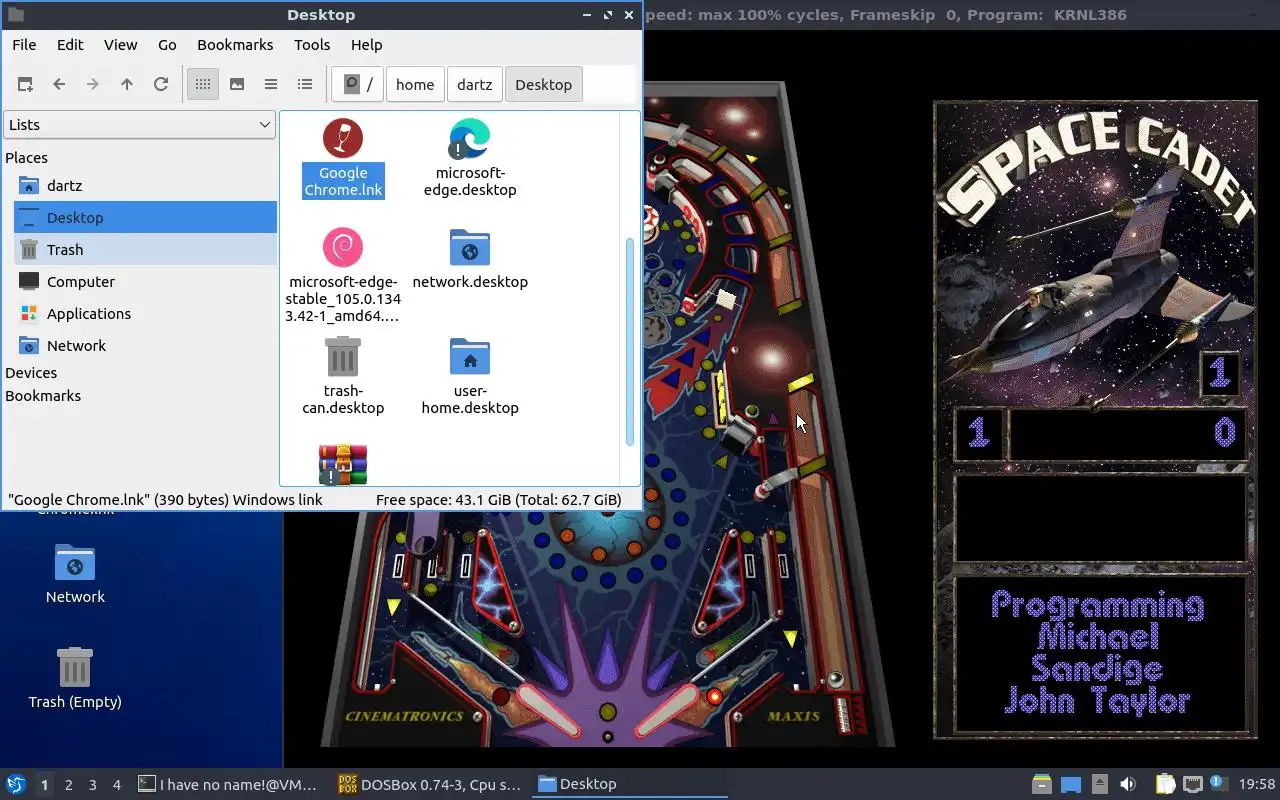
Task: Select 'Desktop' path button
Action: click(544, 85)
